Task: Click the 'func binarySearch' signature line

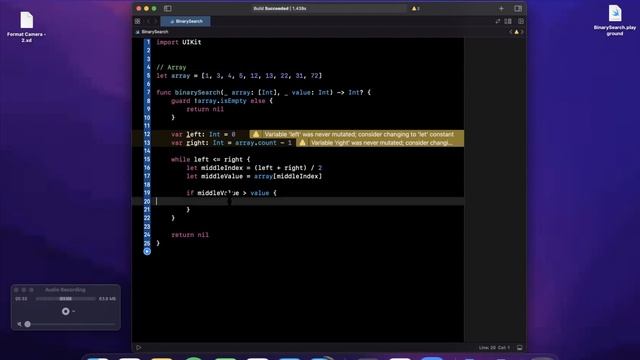Action: pyautogui.click(x=264, y=93)
